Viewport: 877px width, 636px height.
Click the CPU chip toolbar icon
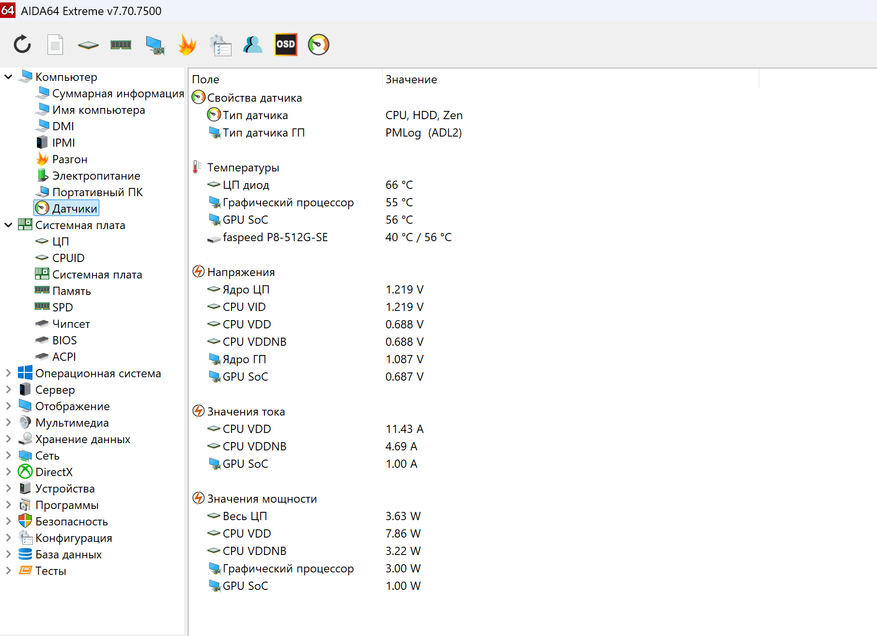tap(88, 45)
